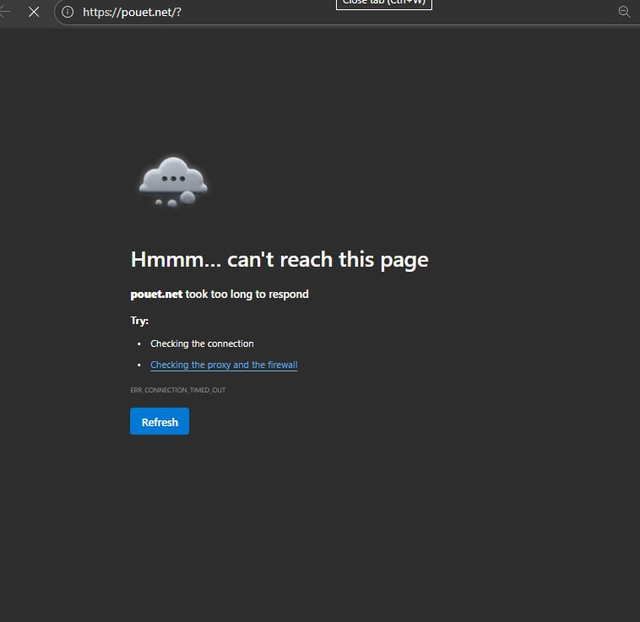Stop loading with the X button
Image resolution: width=640 pixels, height=622 pixels.
coord(33,12)
